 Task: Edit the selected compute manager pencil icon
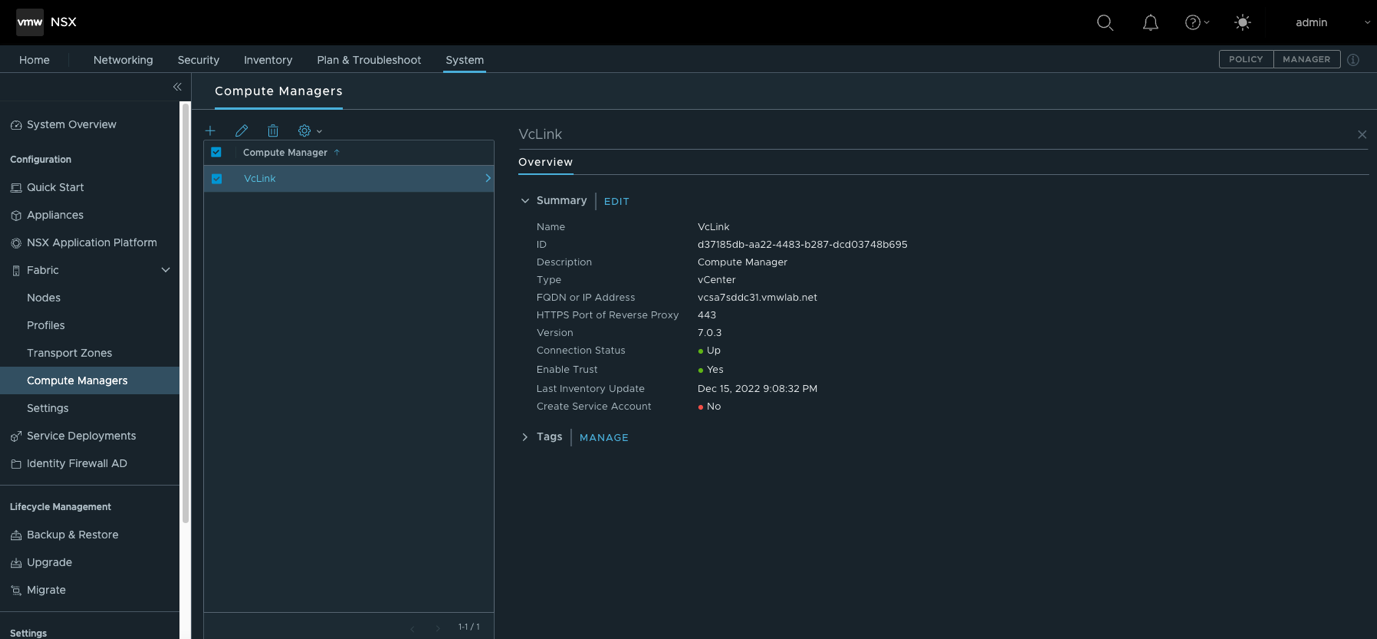[x=241, y=131]
